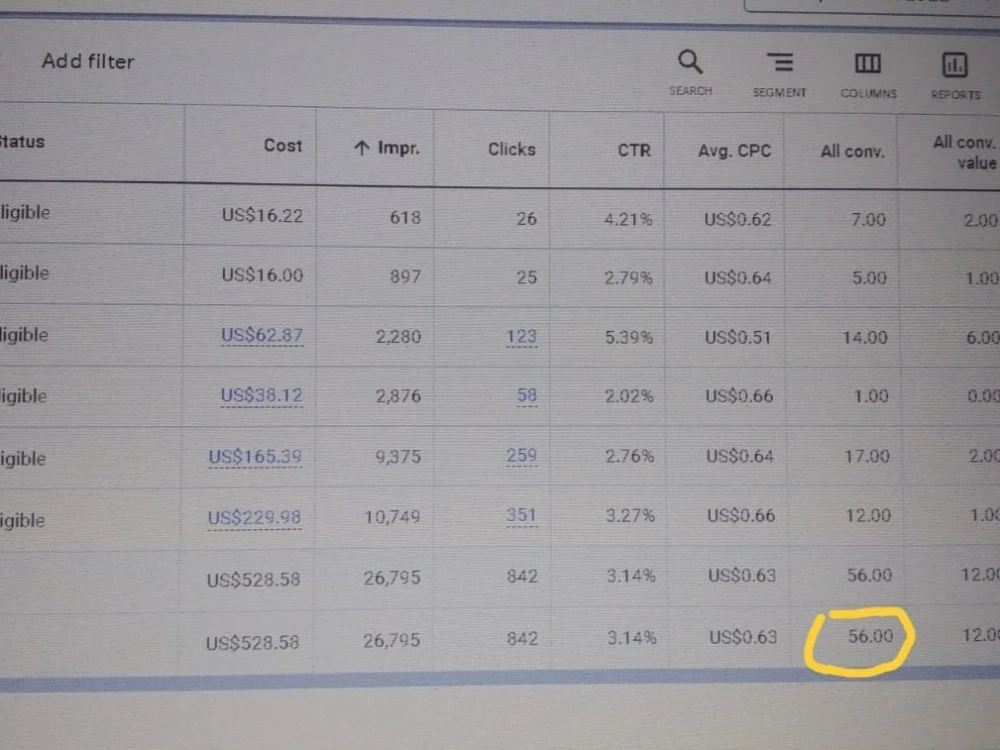Viewport: 1000px width, 750px height.
Task: Select the 2.02% CTR cell
Action: tap(629, 396)
